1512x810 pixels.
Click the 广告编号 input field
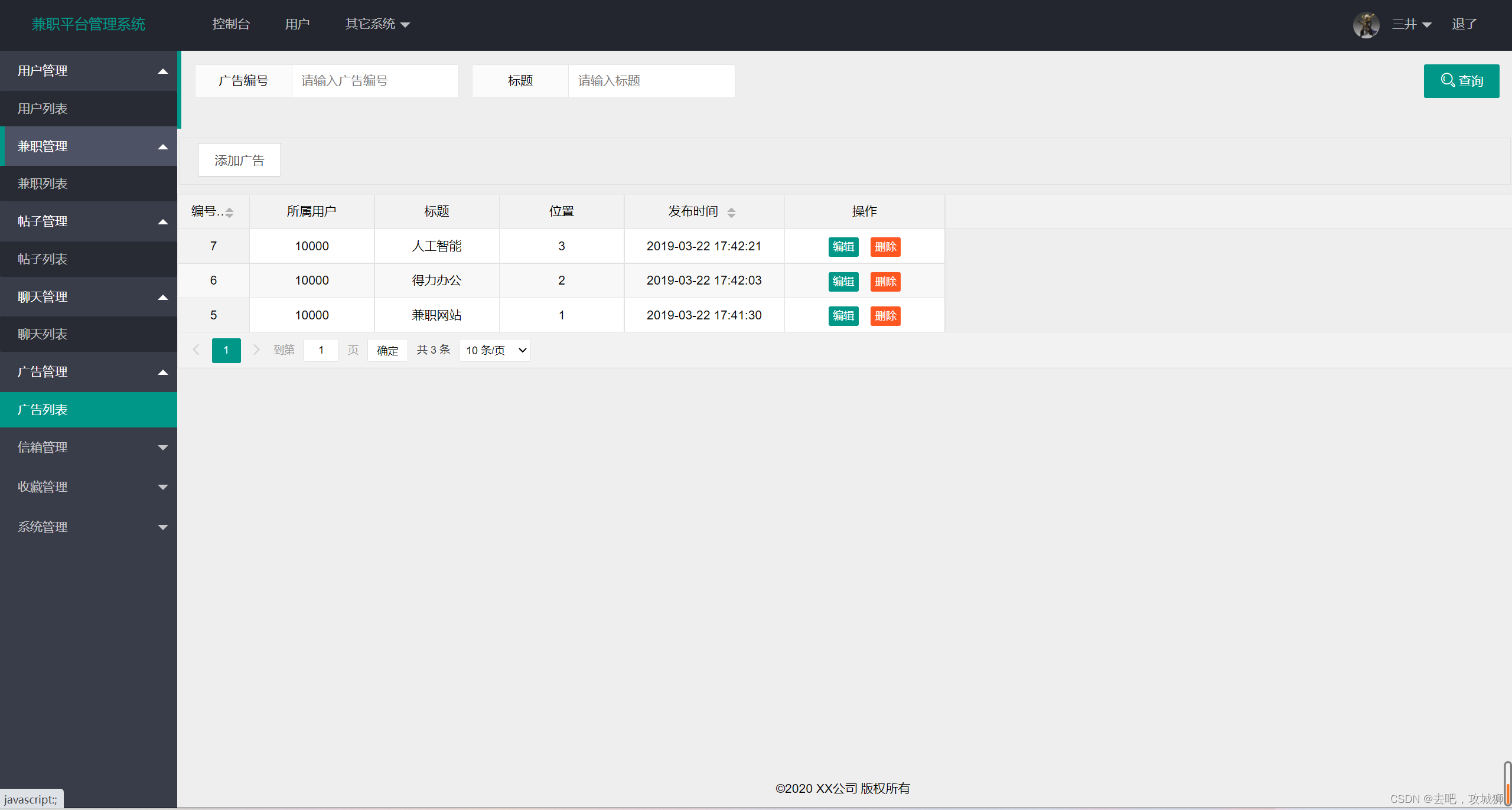coord(374,81)
